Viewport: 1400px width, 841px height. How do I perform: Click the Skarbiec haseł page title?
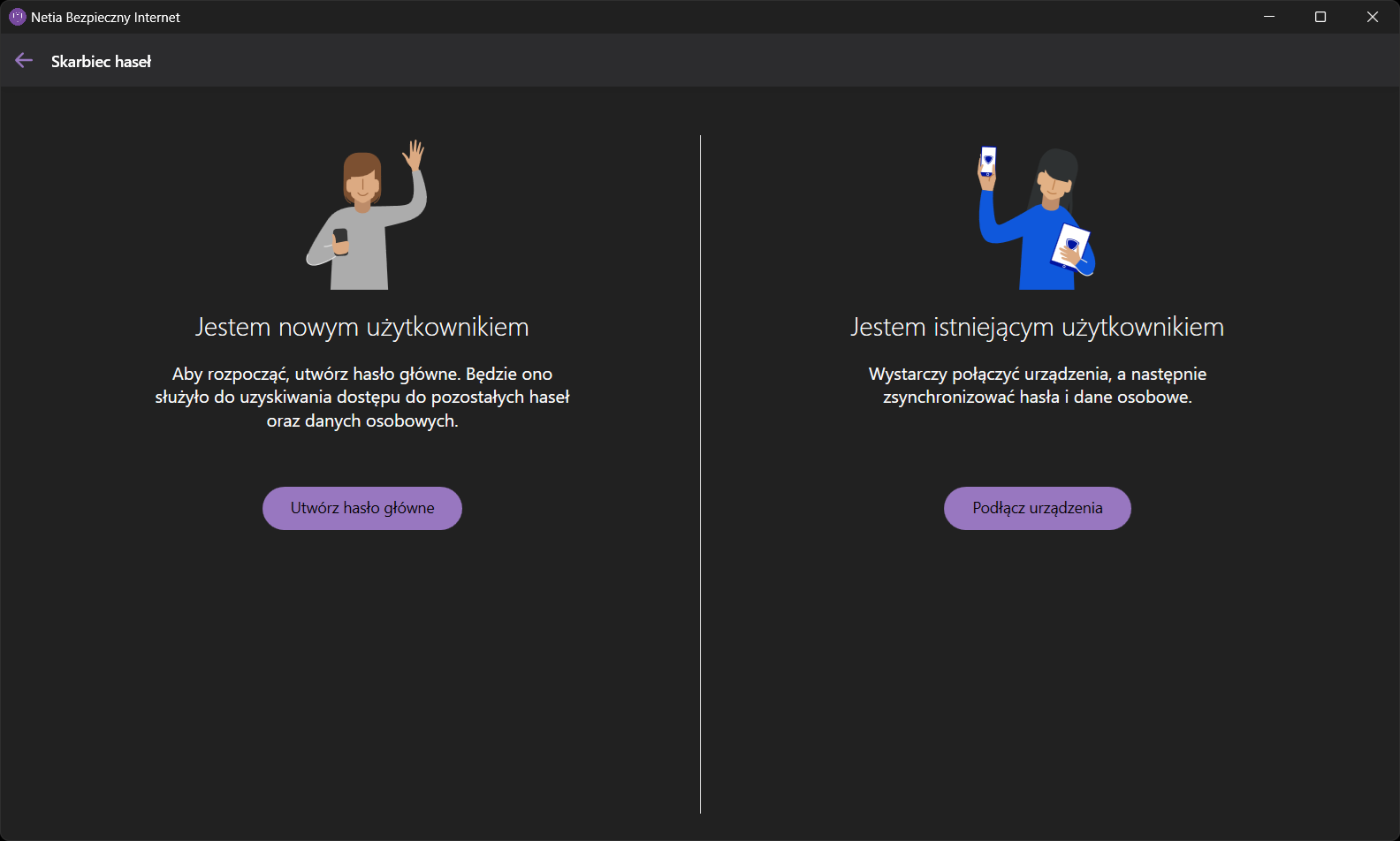(101, 61)
